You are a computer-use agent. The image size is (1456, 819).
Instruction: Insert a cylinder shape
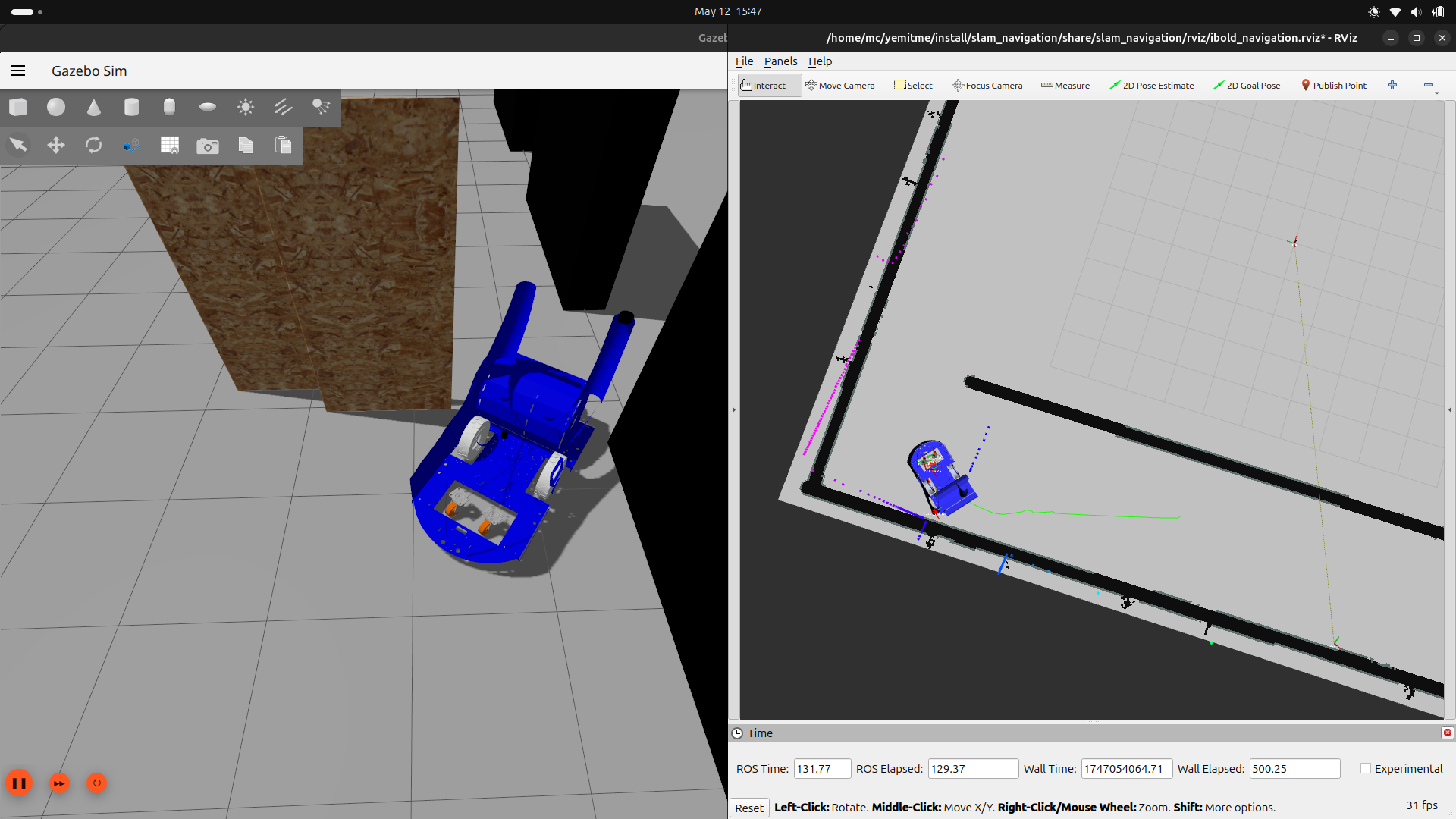tap(131, 107)
